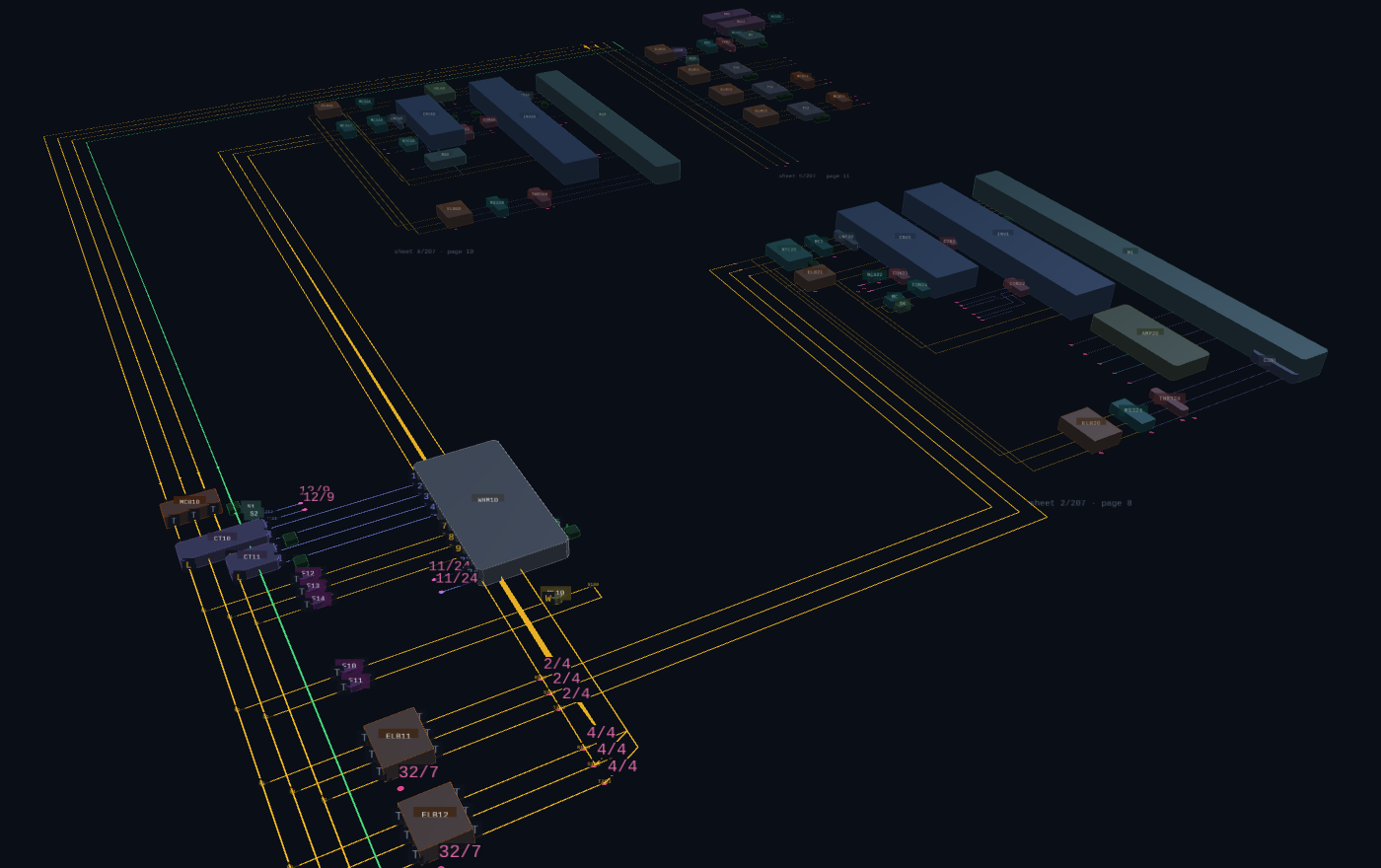
Task: Select the CON24 component
Action: (919, 287)
